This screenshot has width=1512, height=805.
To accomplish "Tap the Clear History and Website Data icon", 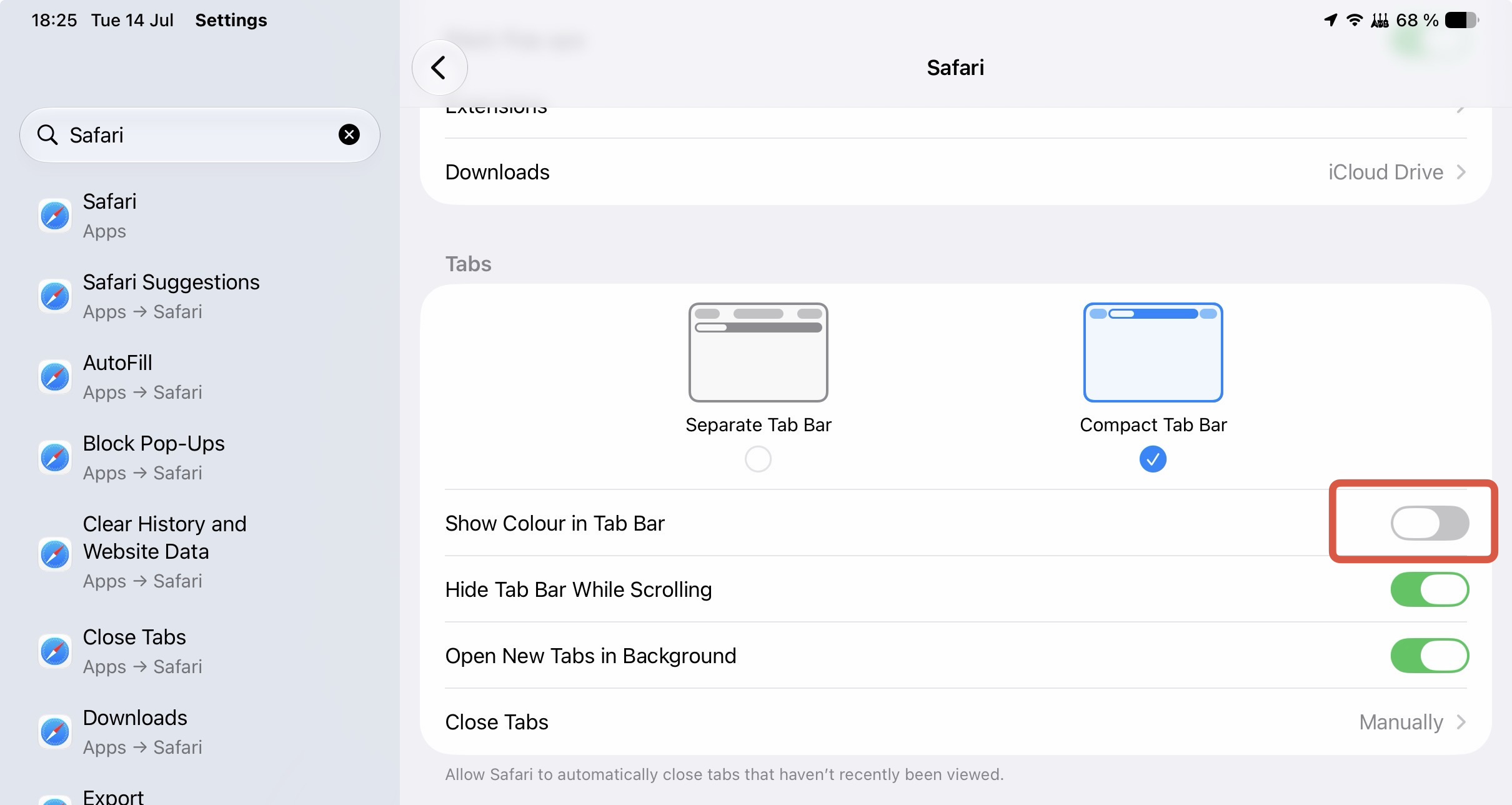I will [55, 554].
